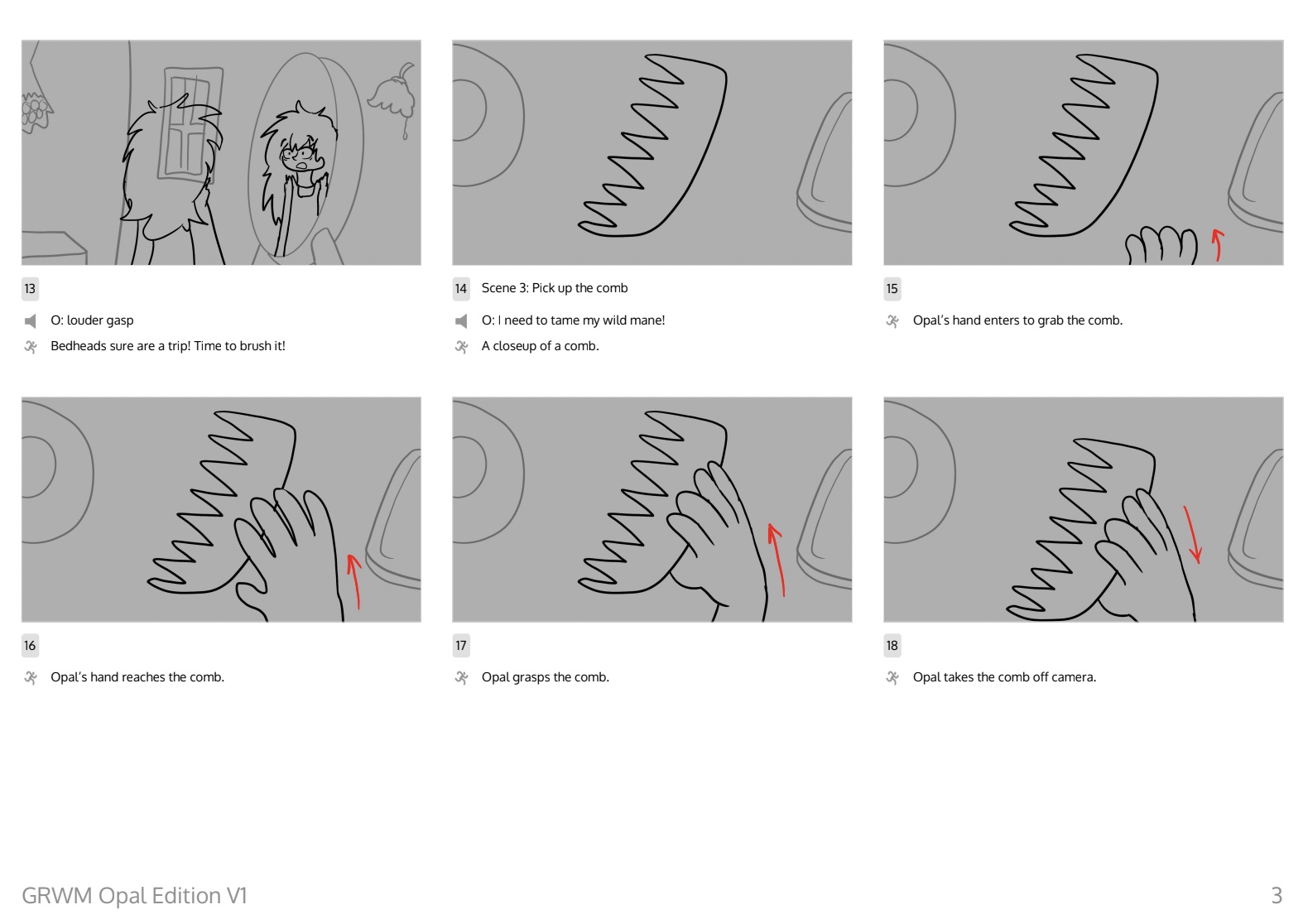This screenshot has height=924, width=1308.
Task: Open the comb closeup thumbnail of frame 14
Action: click(x=652, y=153)
